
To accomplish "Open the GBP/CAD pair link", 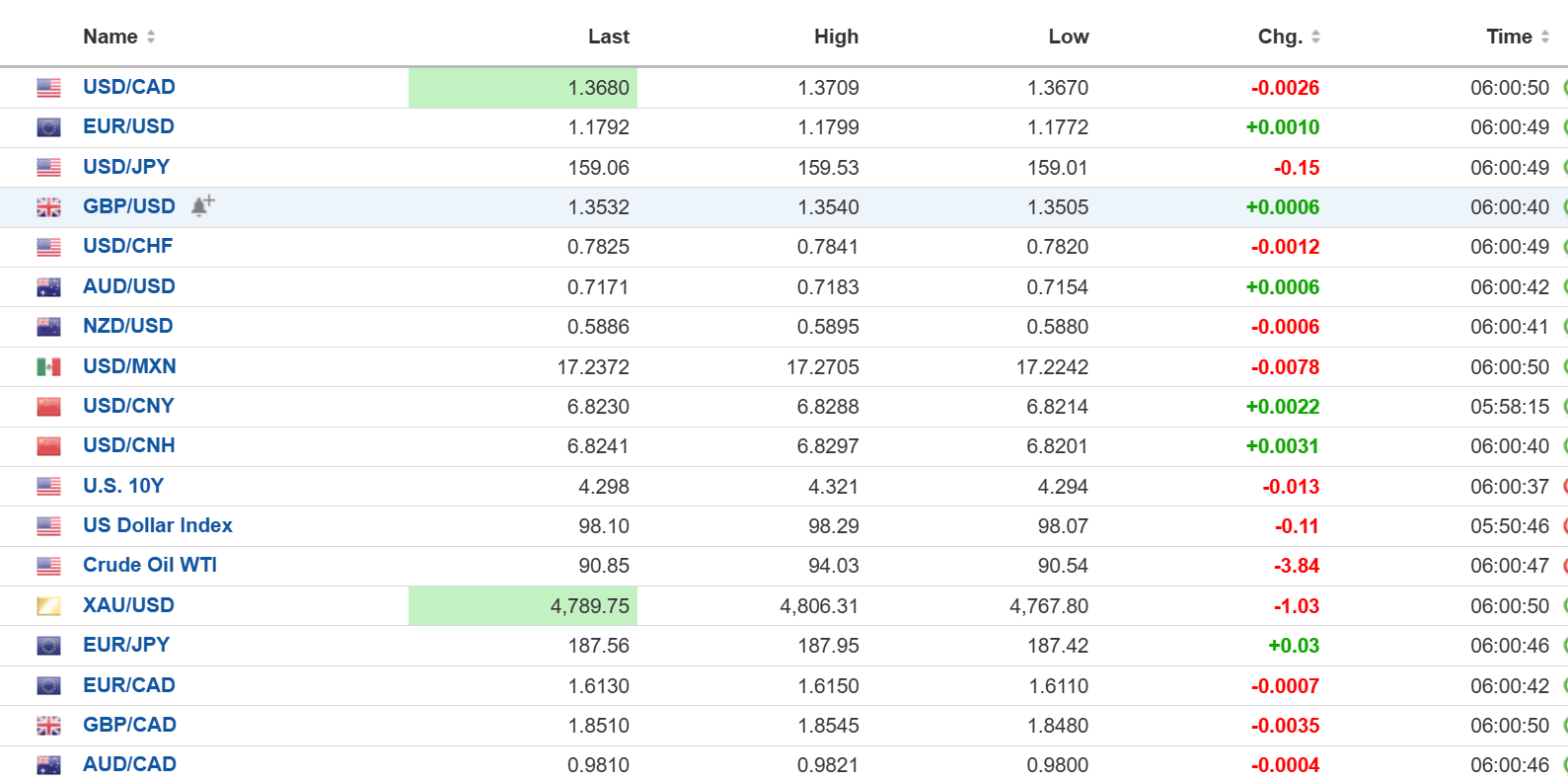I will 129,725.
